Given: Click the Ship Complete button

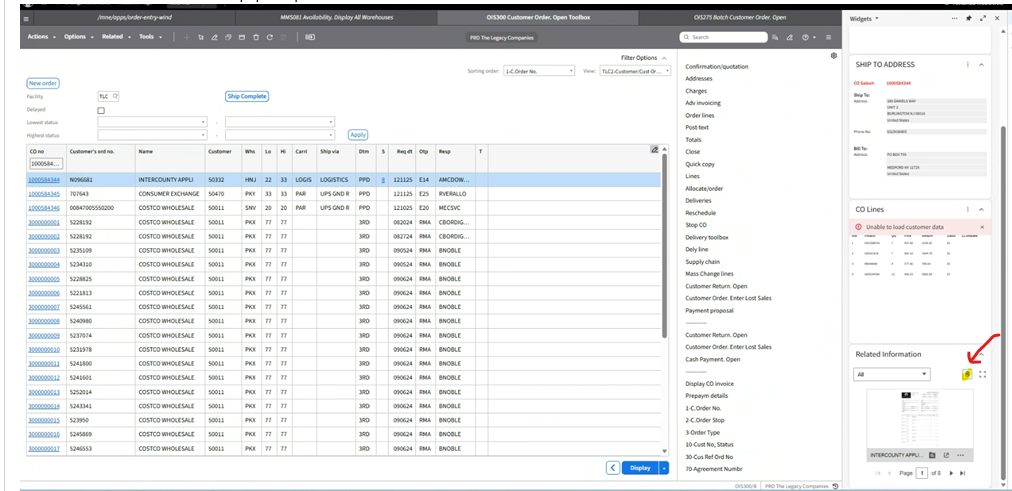Looking at the screenshot, I should click(x=247, y=96).
